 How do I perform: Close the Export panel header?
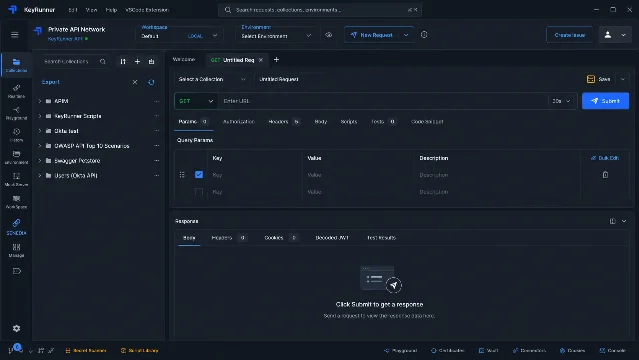[135, 82]
